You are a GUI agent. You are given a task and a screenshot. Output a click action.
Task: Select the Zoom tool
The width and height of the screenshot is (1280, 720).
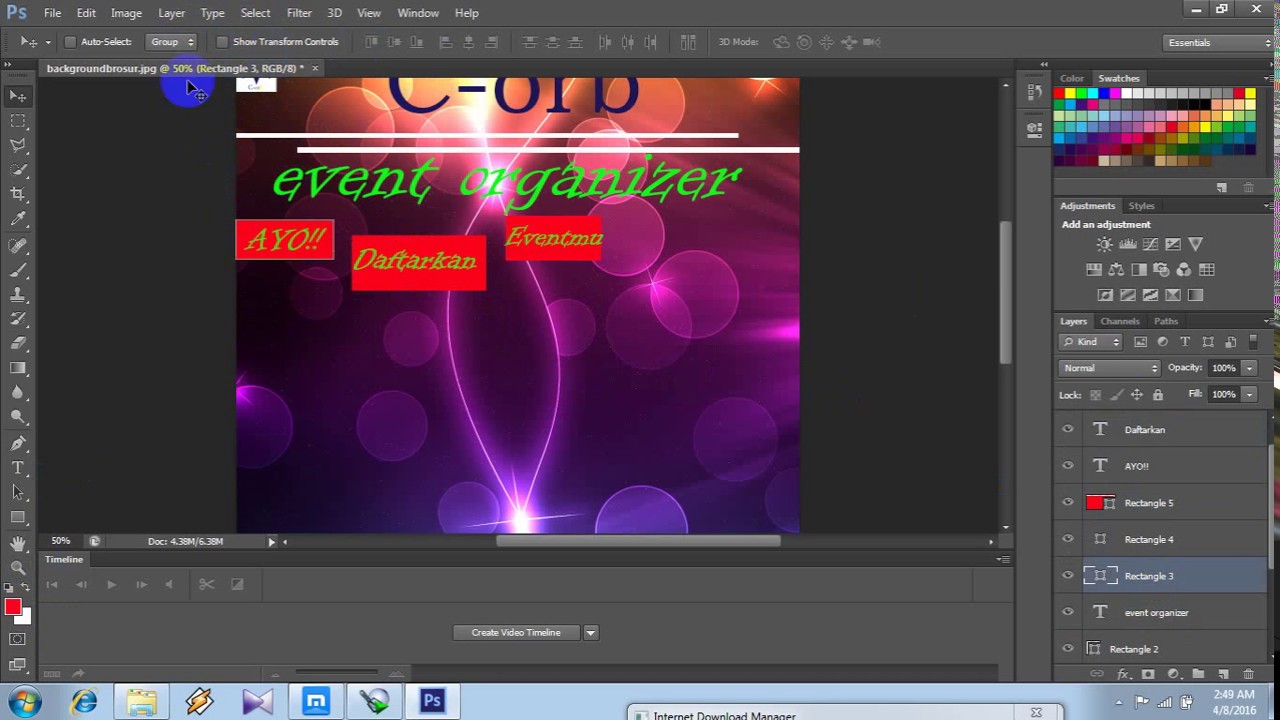pos(18,567)
